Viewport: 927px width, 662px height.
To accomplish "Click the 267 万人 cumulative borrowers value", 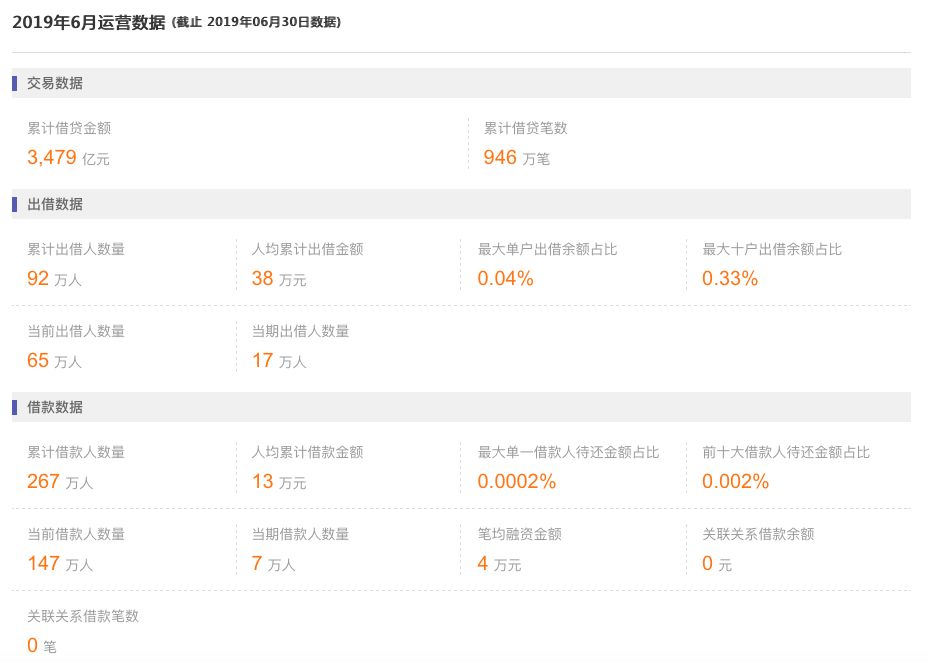I will (60, 482).
